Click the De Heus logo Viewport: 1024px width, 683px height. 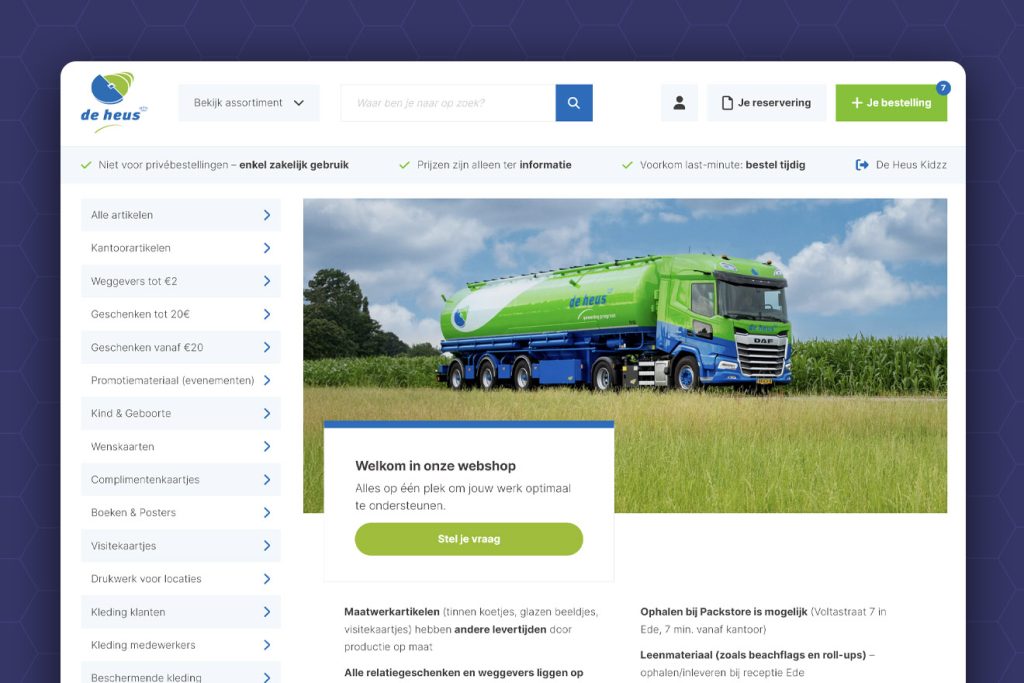tap(112, 102)
